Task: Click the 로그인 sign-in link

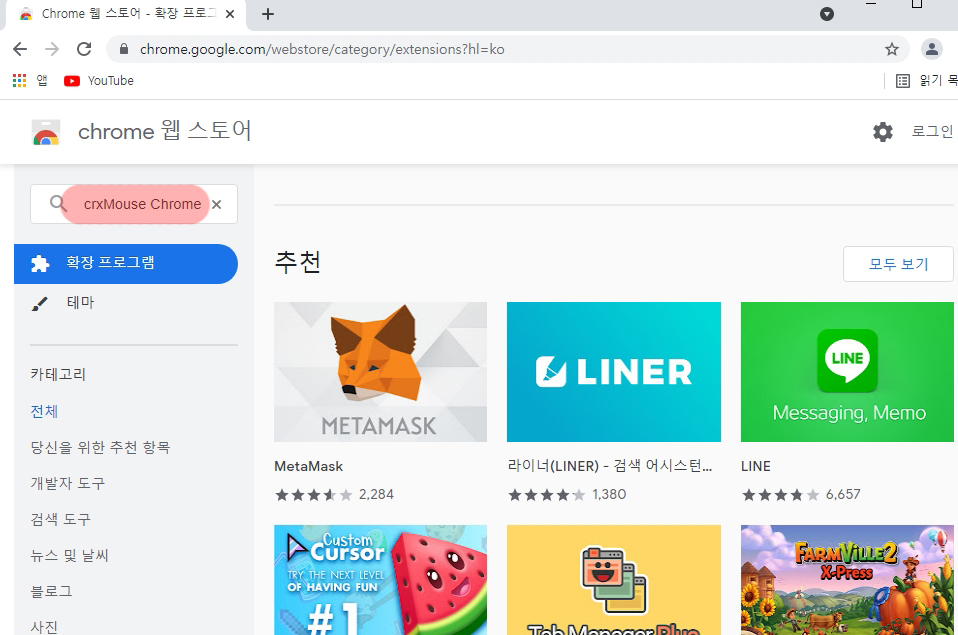Action: pos(932,131)
